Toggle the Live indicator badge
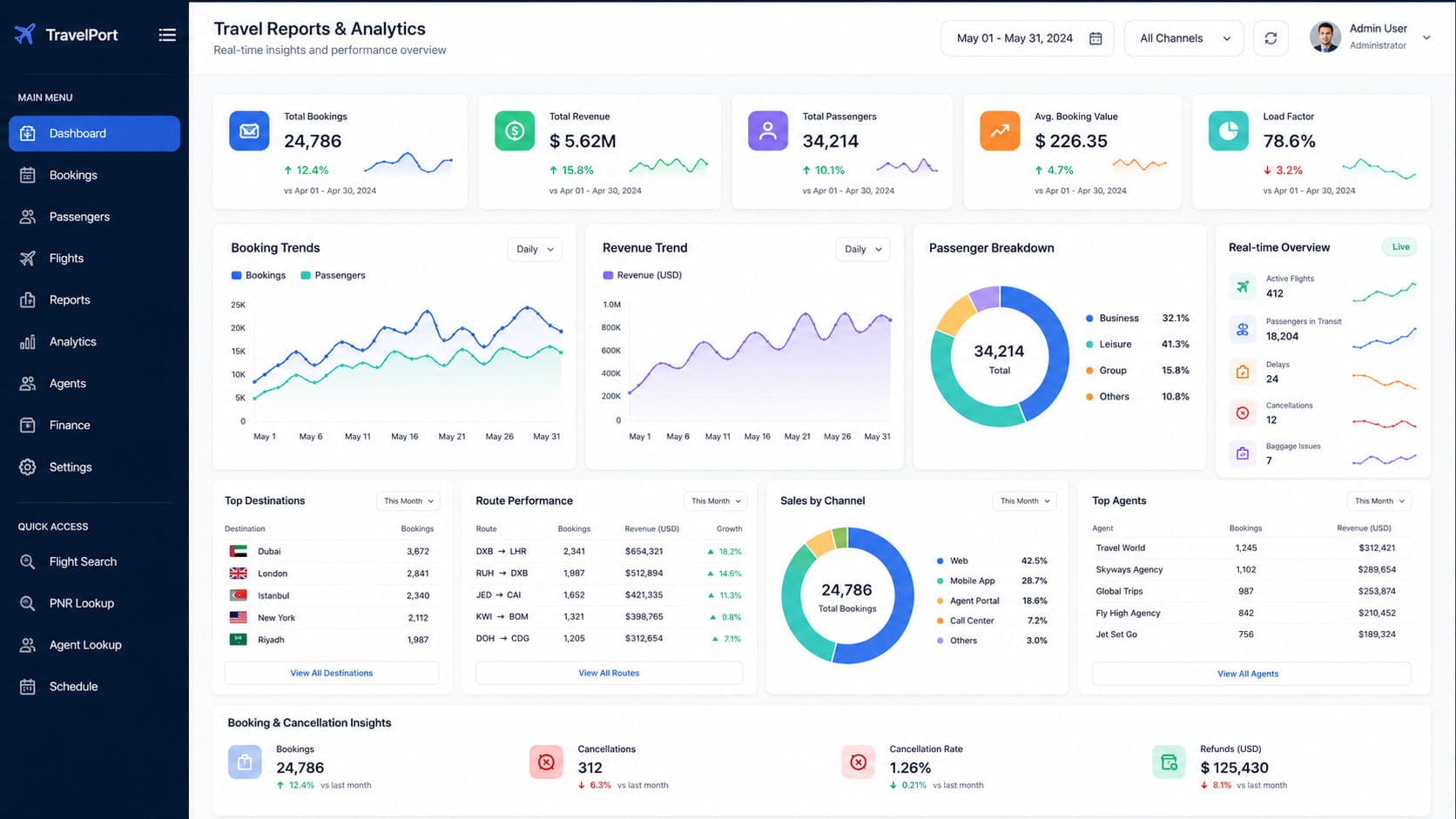The image size is (1456, 819). tap(1400, 247)
